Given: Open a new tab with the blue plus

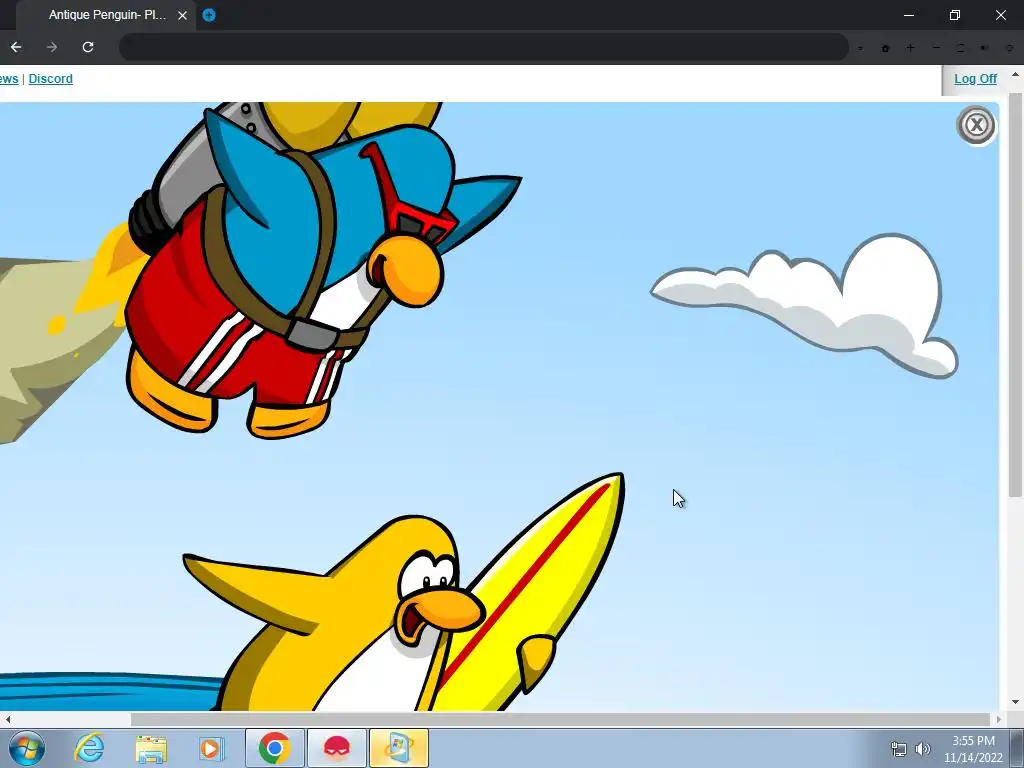Looking at the screenshot, I should (x=209, y=15).
